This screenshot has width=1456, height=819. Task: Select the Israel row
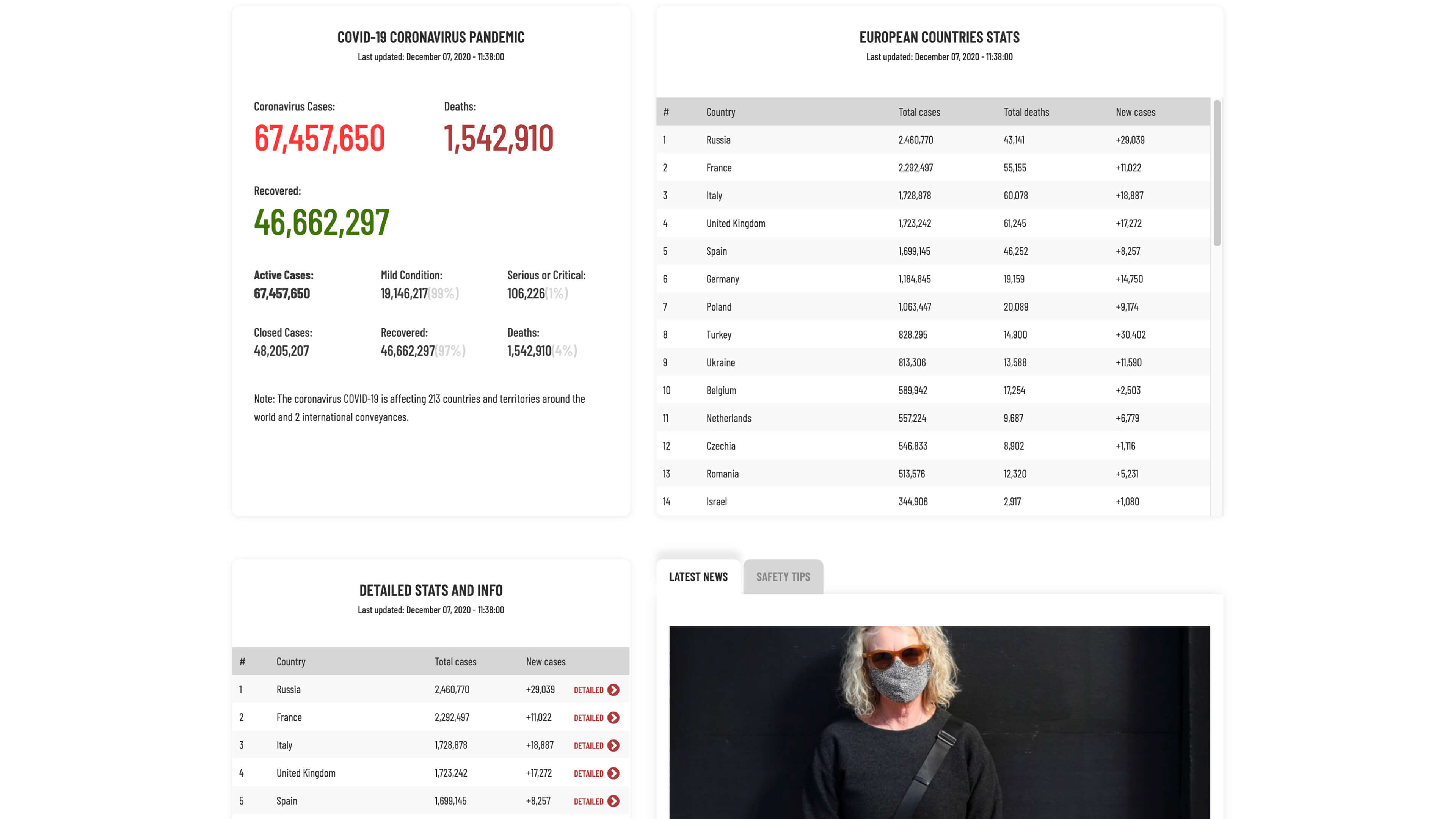click(933, 501)
